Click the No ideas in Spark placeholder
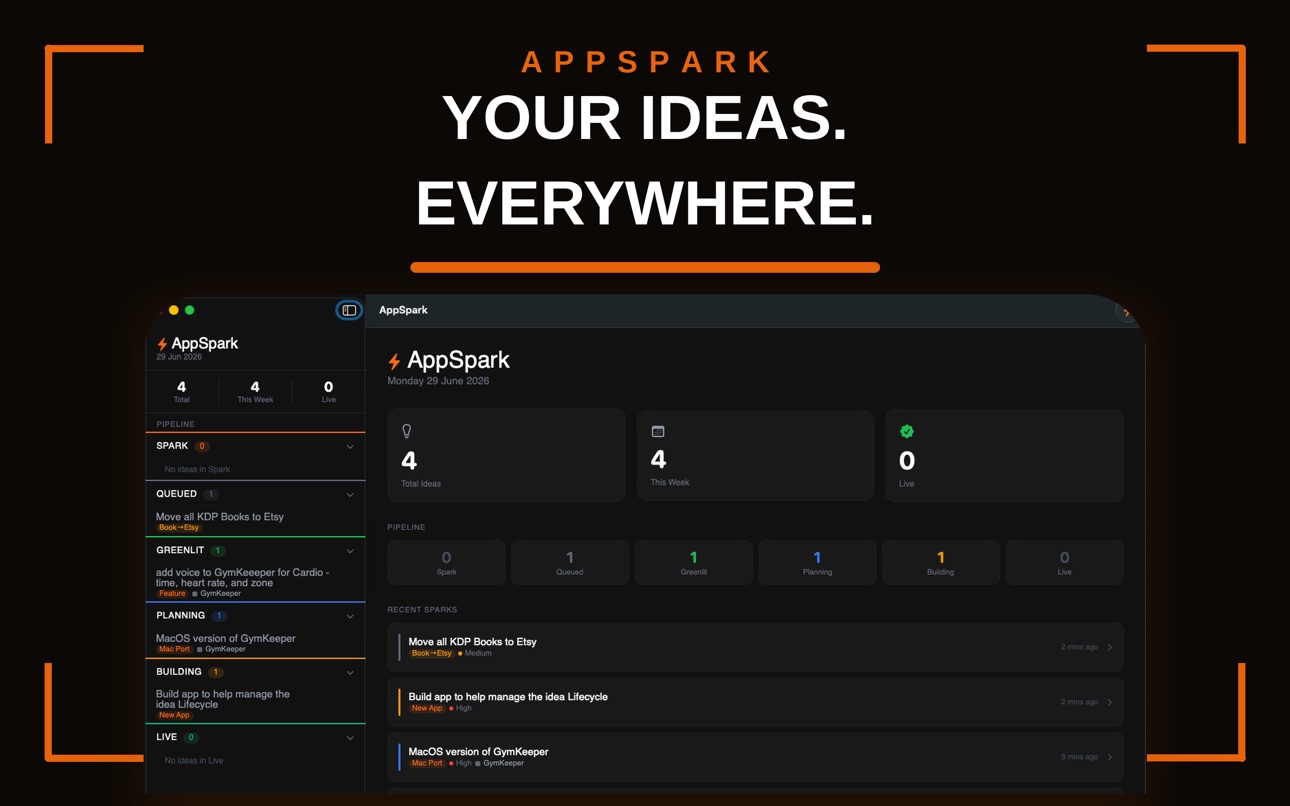 pos(197,469)
